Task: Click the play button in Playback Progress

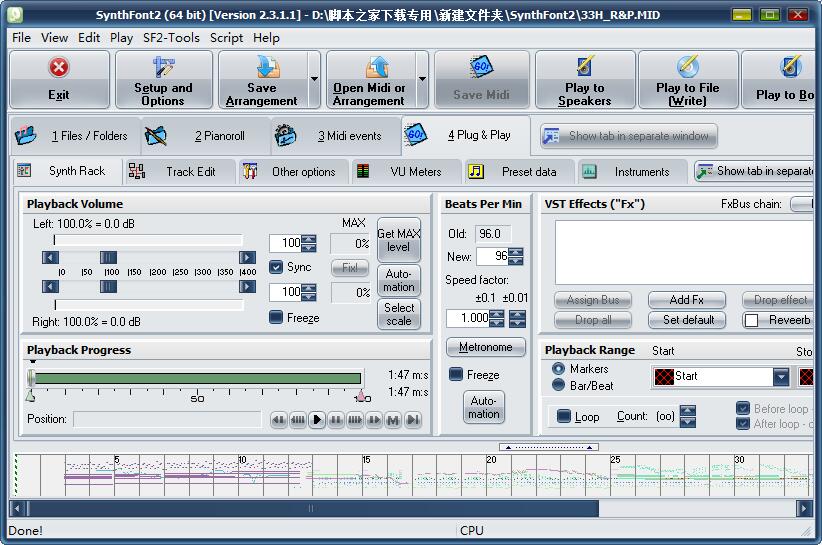Action: 317,420
